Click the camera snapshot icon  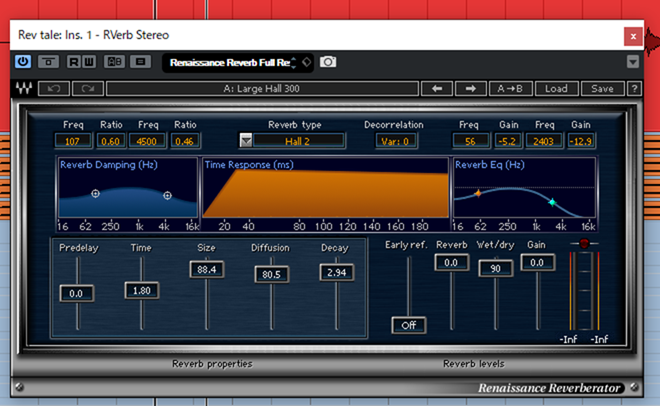pos(328,62)
